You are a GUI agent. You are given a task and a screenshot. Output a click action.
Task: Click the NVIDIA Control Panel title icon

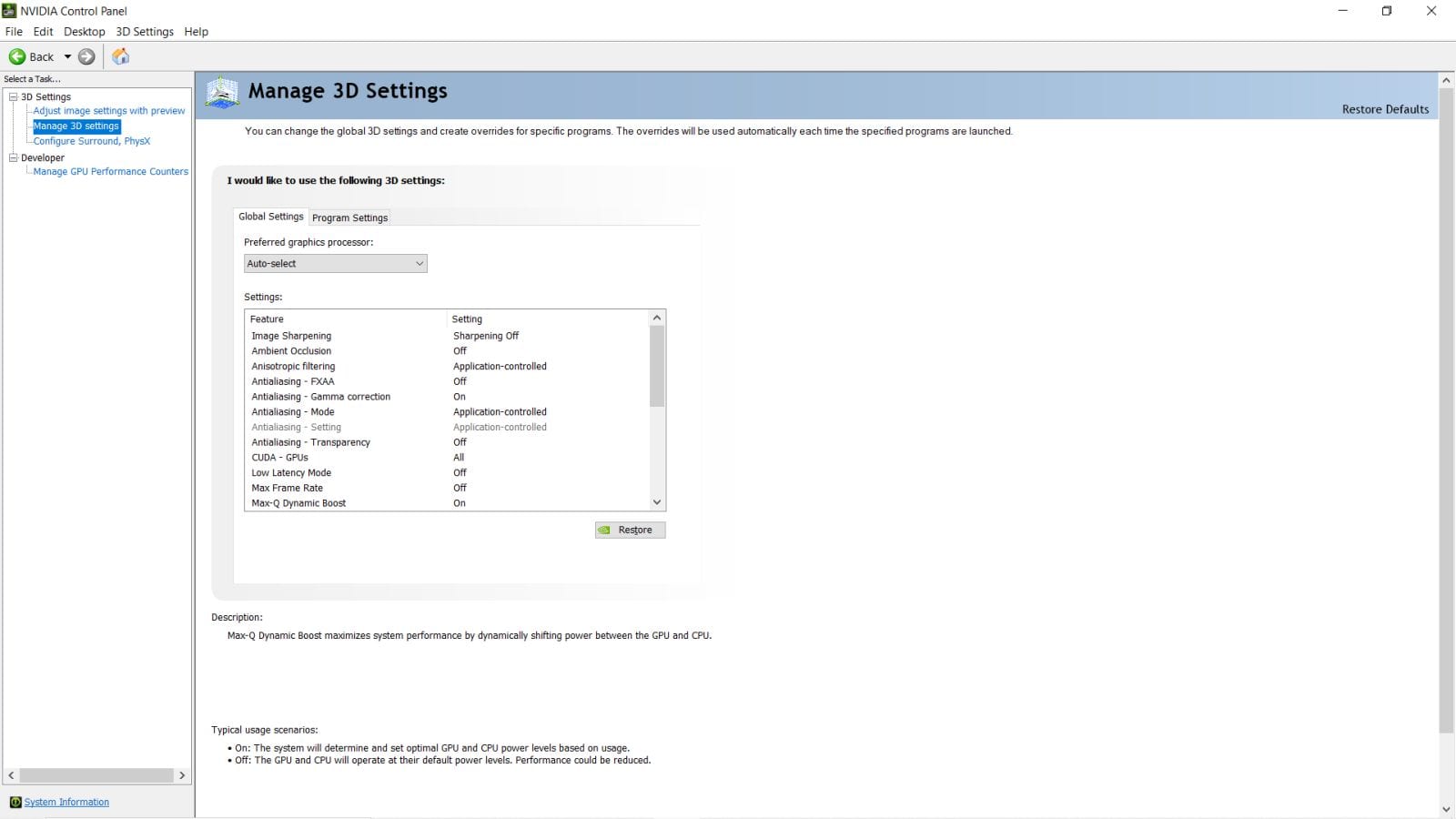(9, 11)
